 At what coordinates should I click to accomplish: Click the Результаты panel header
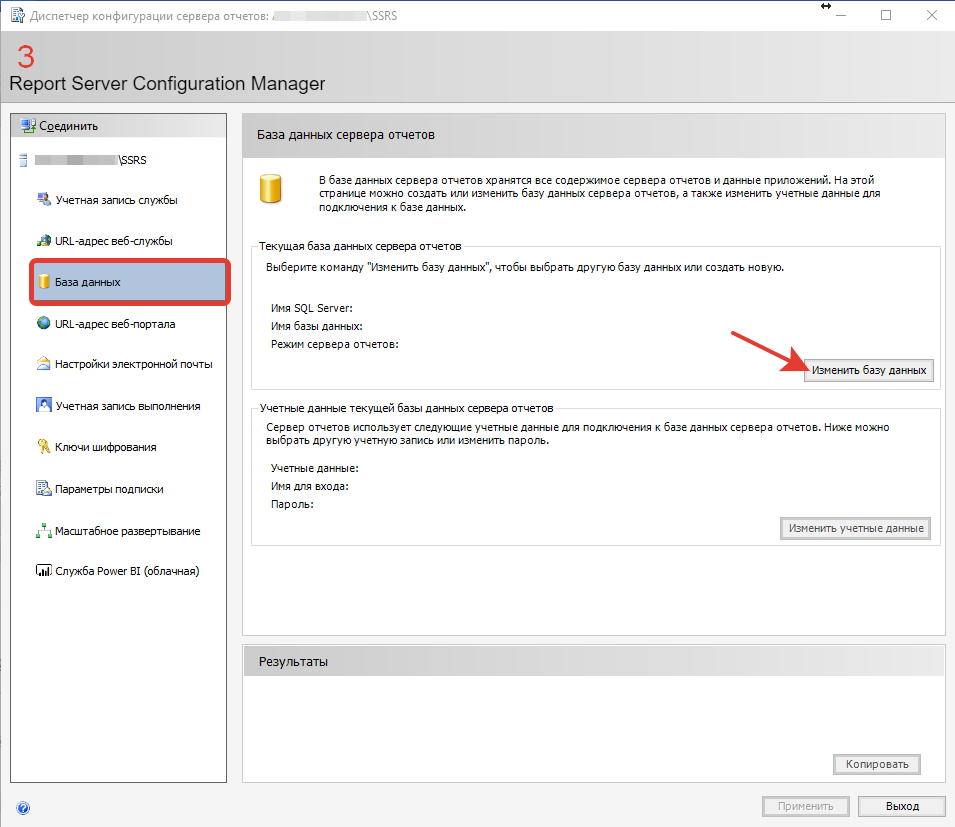click(594, 661)
